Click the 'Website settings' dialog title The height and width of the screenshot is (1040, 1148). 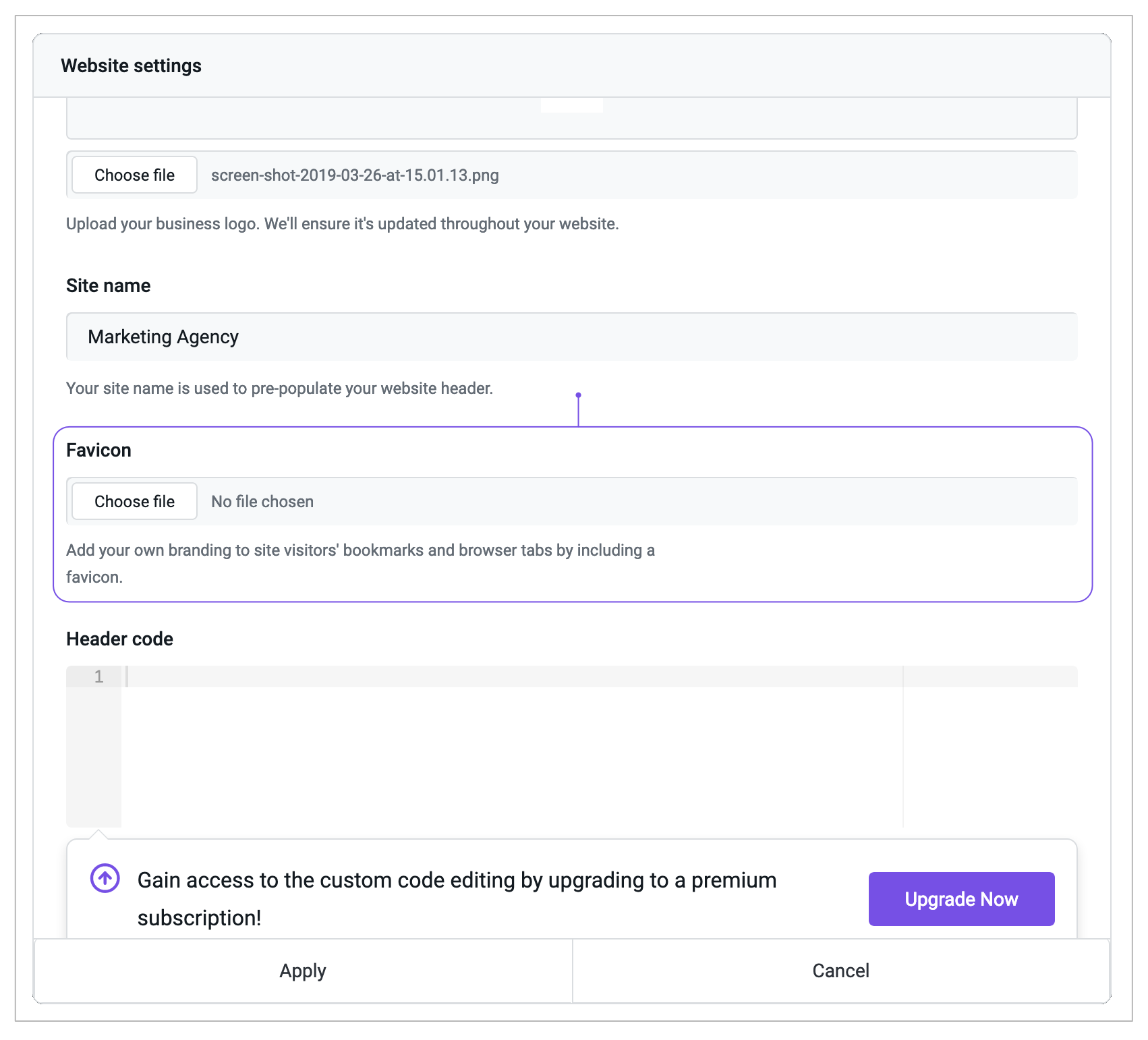(x=131, y=66)
